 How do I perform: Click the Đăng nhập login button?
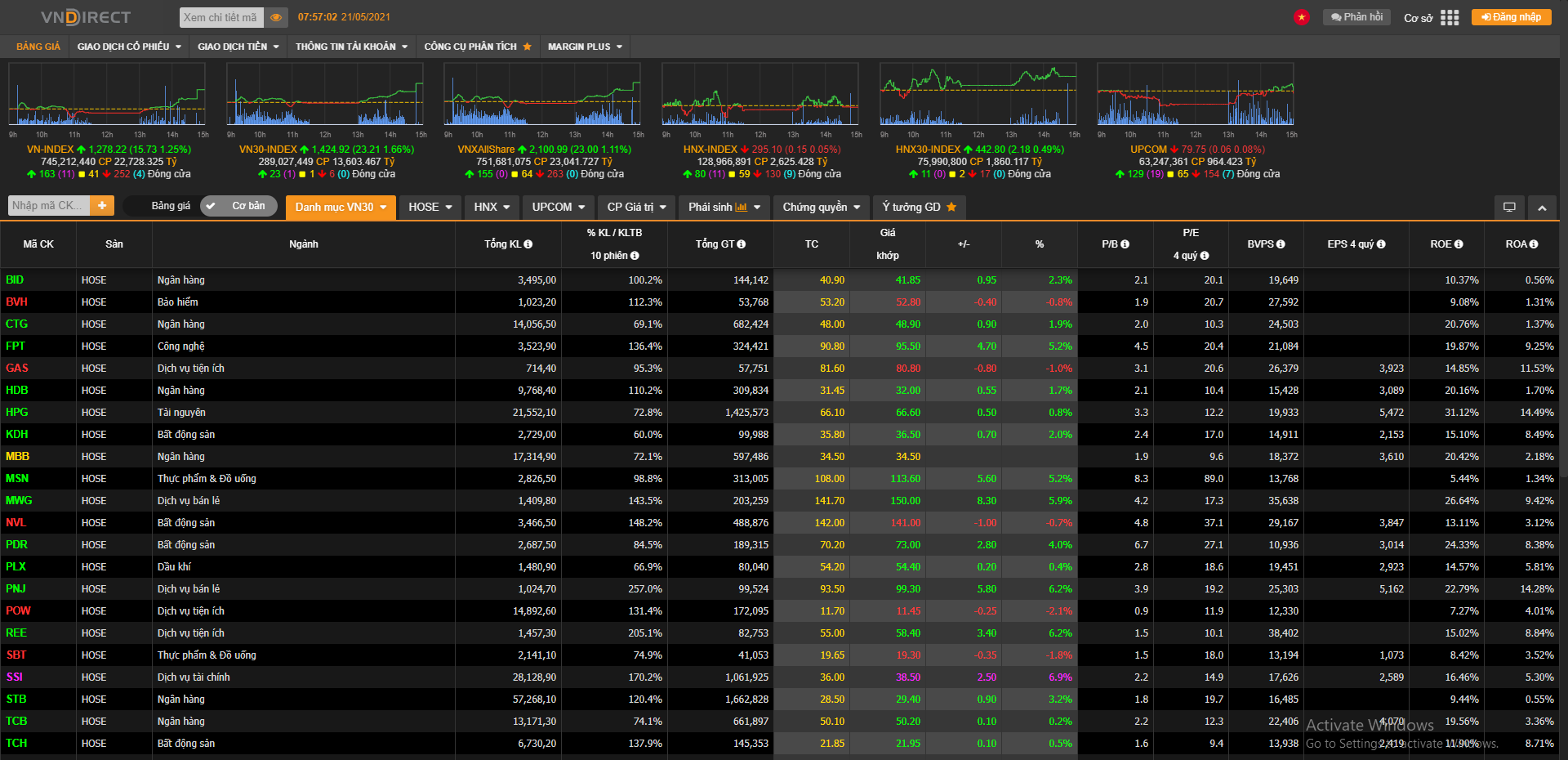pyautogui.click(x=1511, y=17)
